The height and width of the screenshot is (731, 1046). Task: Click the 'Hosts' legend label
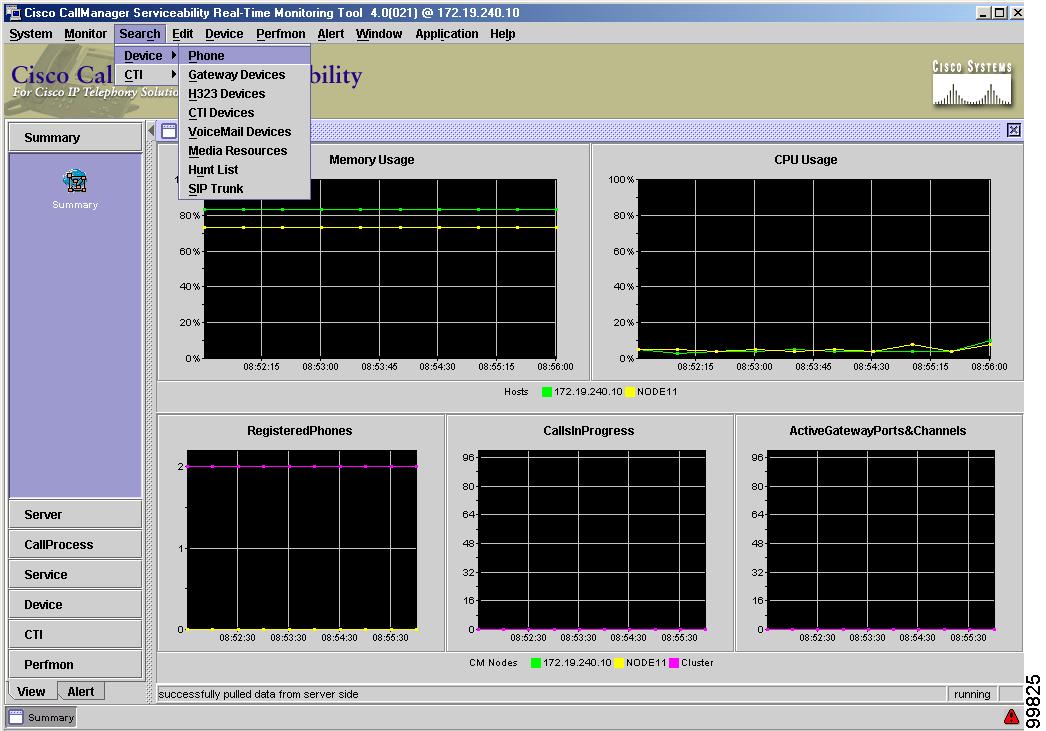516,392
